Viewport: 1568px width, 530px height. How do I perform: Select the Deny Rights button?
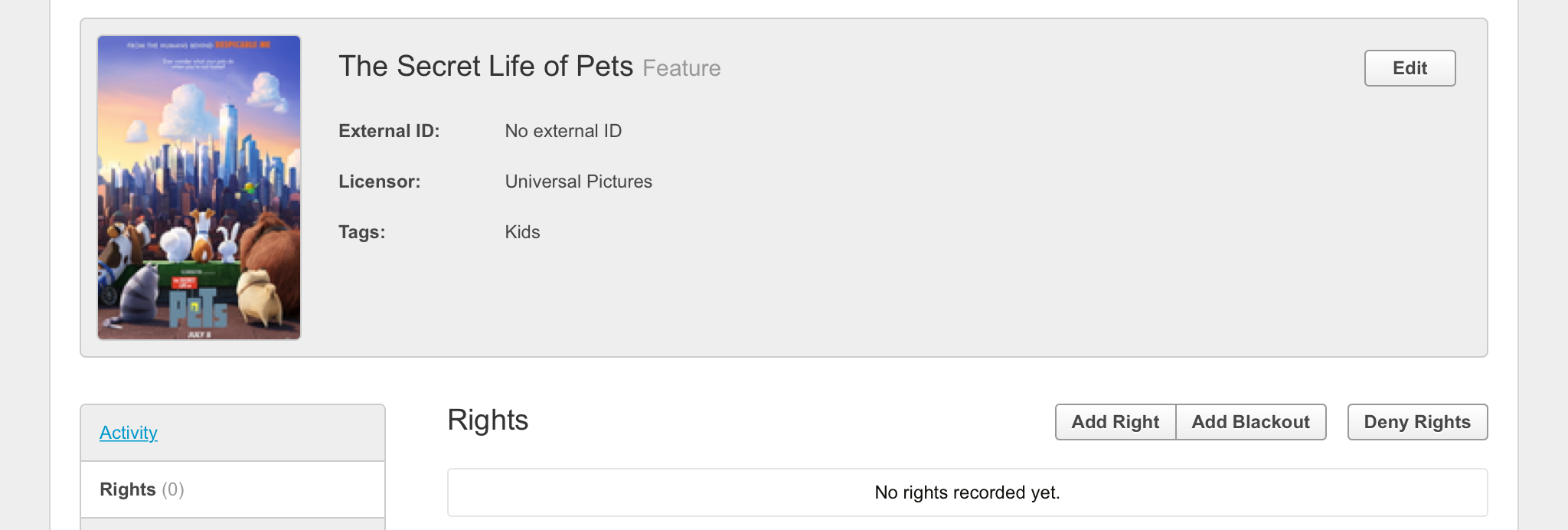pyautogui.click(x=1417, y=422)
